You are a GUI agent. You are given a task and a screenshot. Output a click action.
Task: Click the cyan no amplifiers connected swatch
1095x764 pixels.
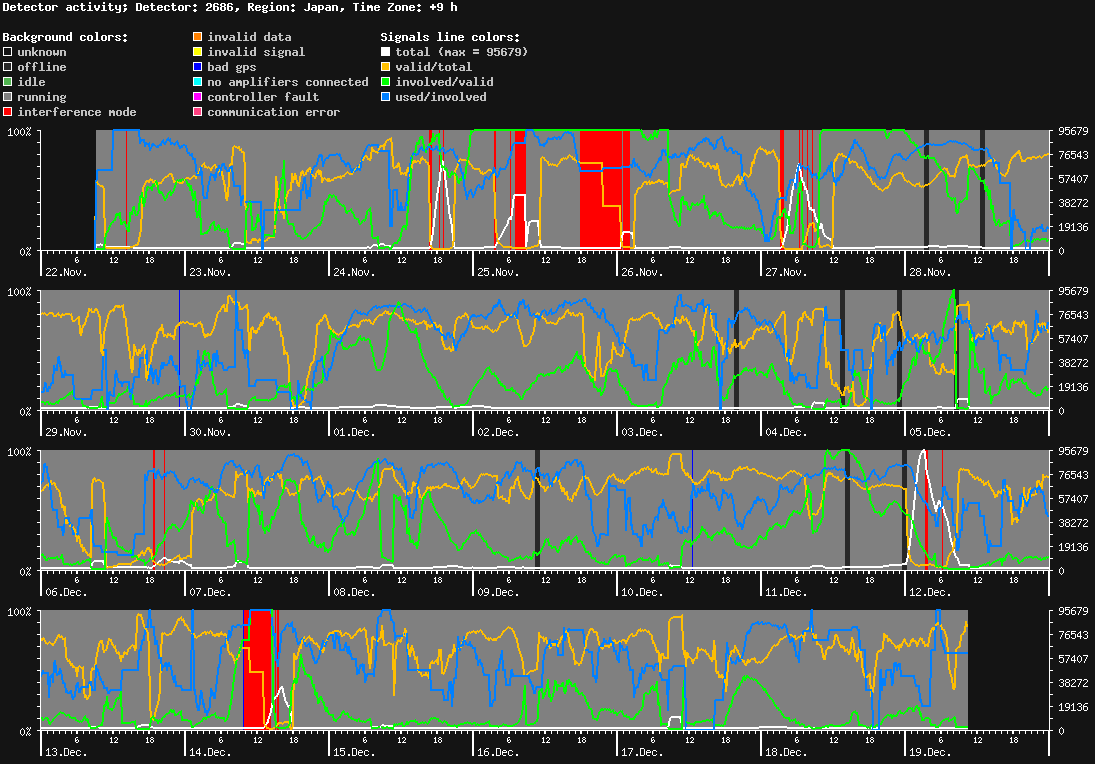(x=197, y=82)
